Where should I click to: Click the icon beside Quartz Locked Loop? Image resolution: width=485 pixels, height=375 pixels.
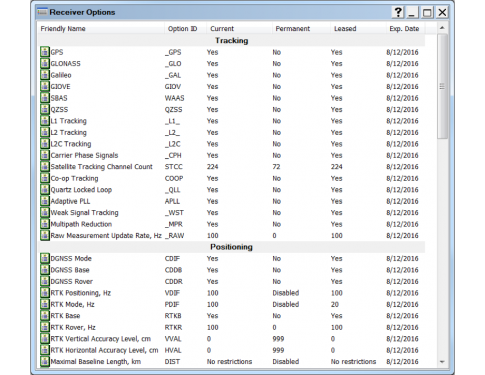(45, 190)
